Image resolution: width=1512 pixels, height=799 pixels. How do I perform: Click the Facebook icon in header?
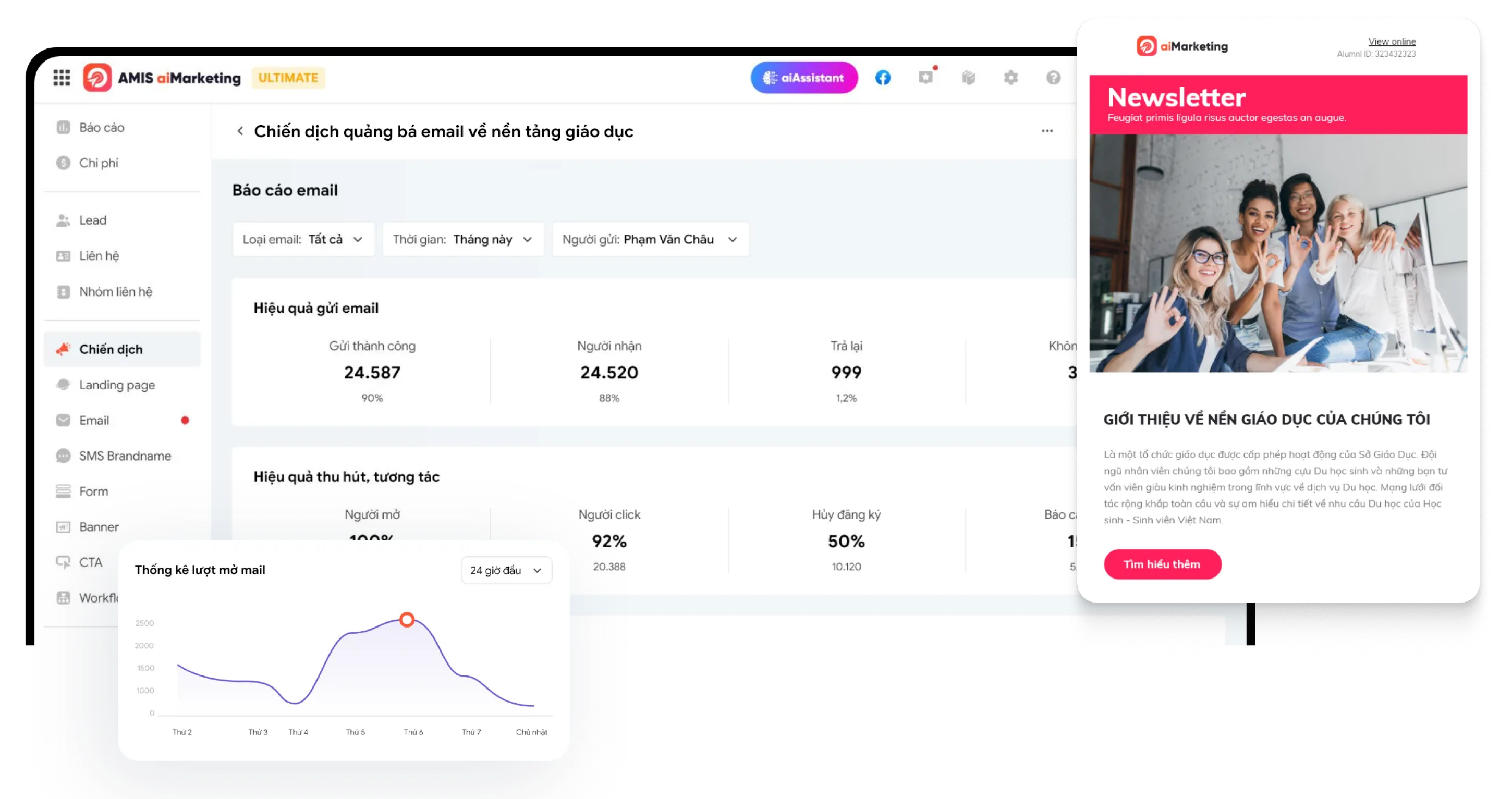[883, 78]
